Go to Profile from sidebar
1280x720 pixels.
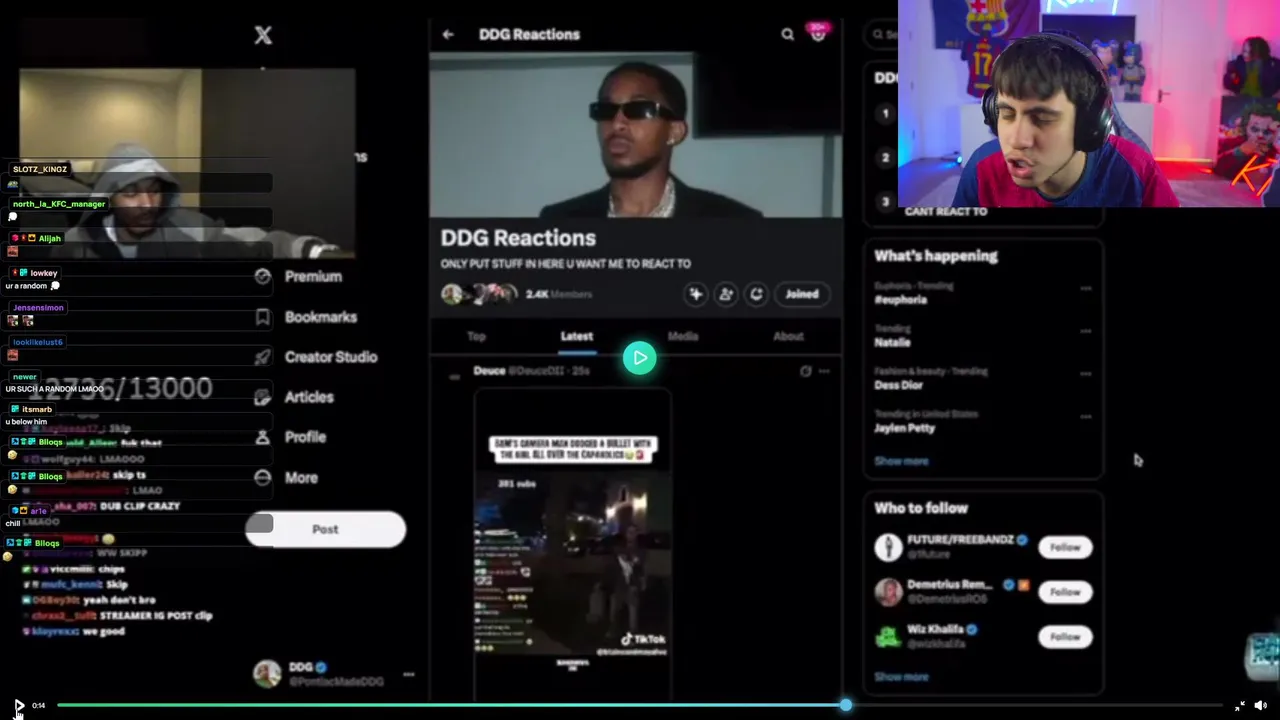[x=305, y=437]
